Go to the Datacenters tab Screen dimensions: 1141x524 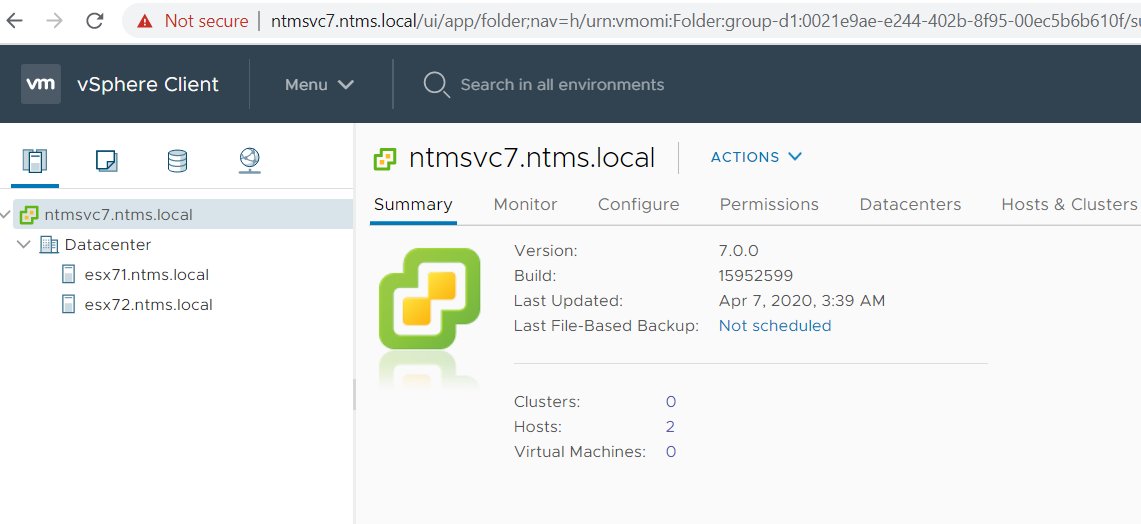[910, 205]
